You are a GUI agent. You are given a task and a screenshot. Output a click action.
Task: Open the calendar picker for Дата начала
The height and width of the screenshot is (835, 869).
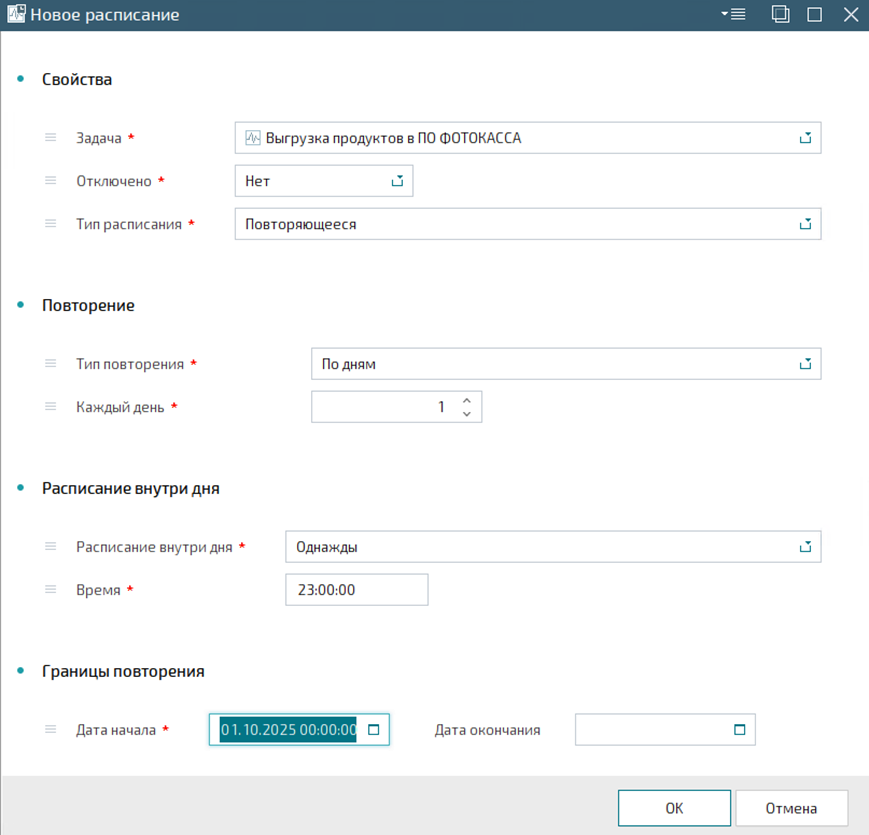coord(374,730)
